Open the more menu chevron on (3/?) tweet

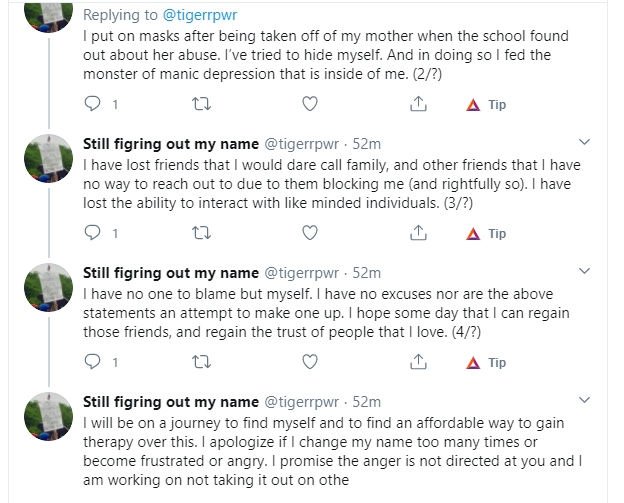click(x=584, y=142)
